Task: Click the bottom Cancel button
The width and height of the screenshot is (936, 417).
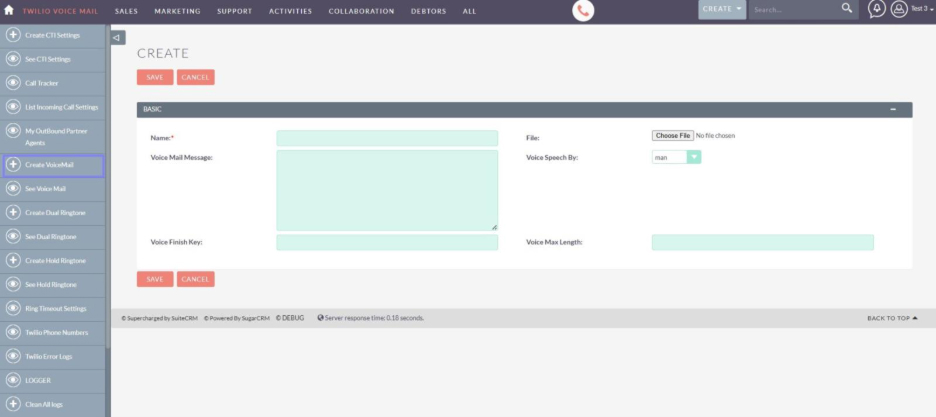Action: point(195,279)
